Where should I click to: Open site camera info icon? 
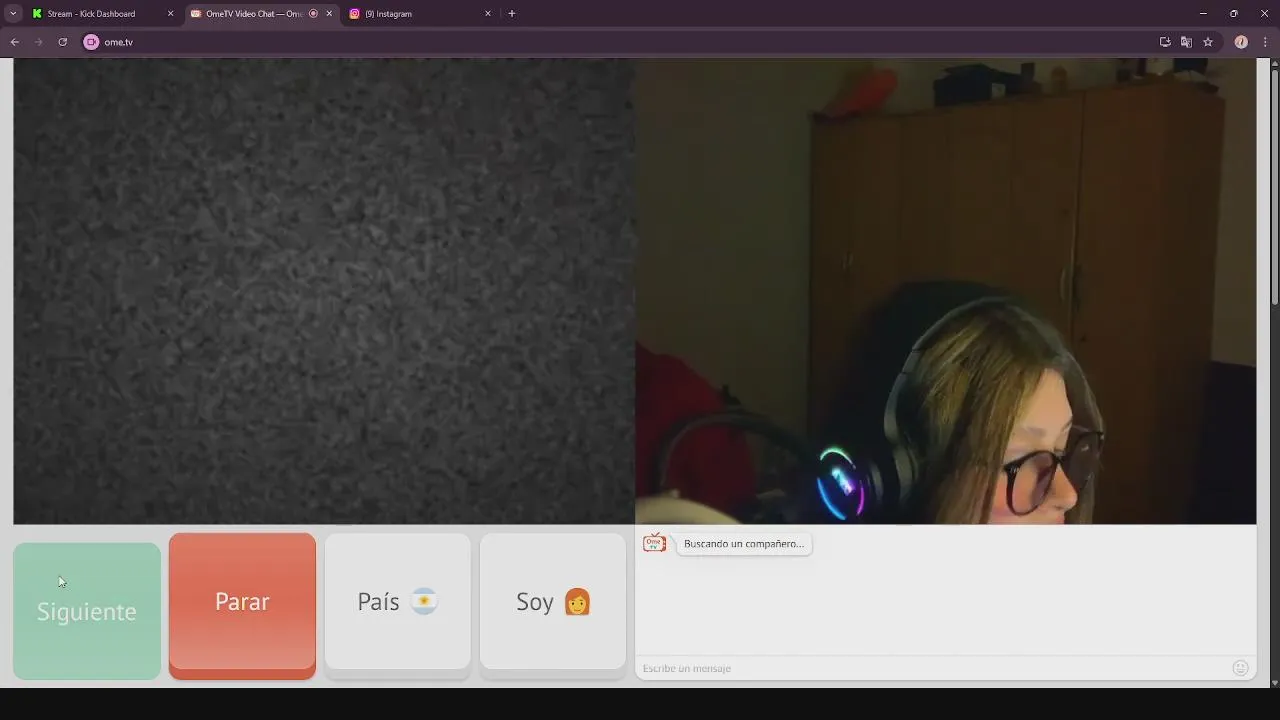pyautogui.click(x=92, y=42)
